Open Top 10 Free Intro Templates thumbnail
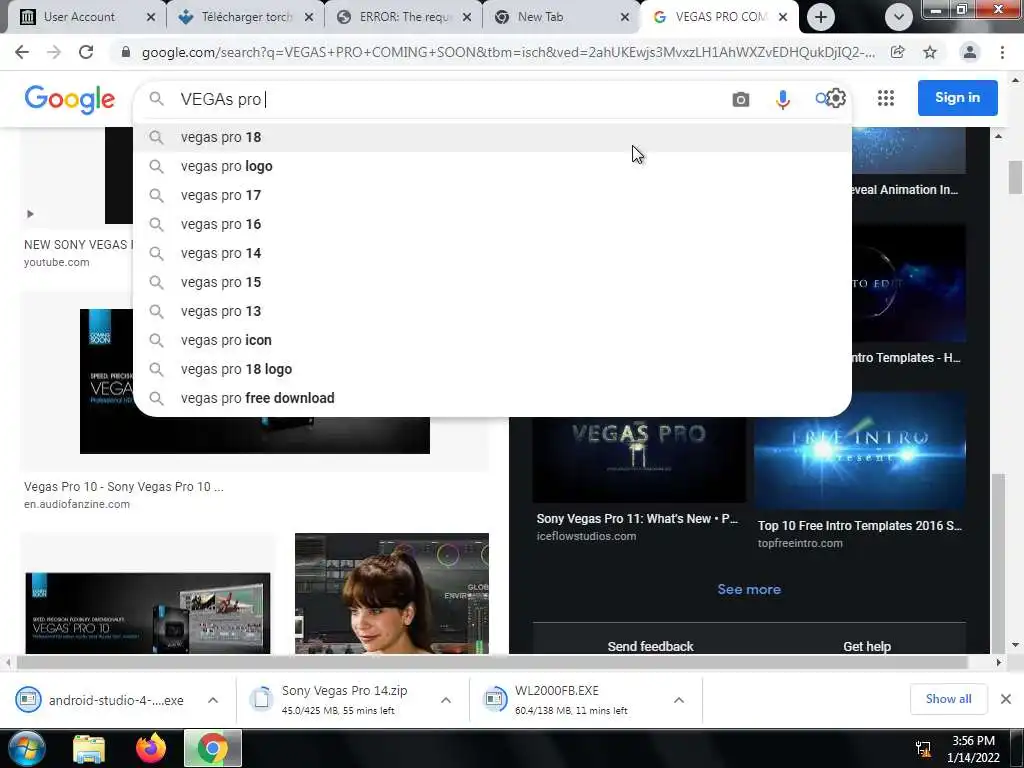 coord(859,451)
